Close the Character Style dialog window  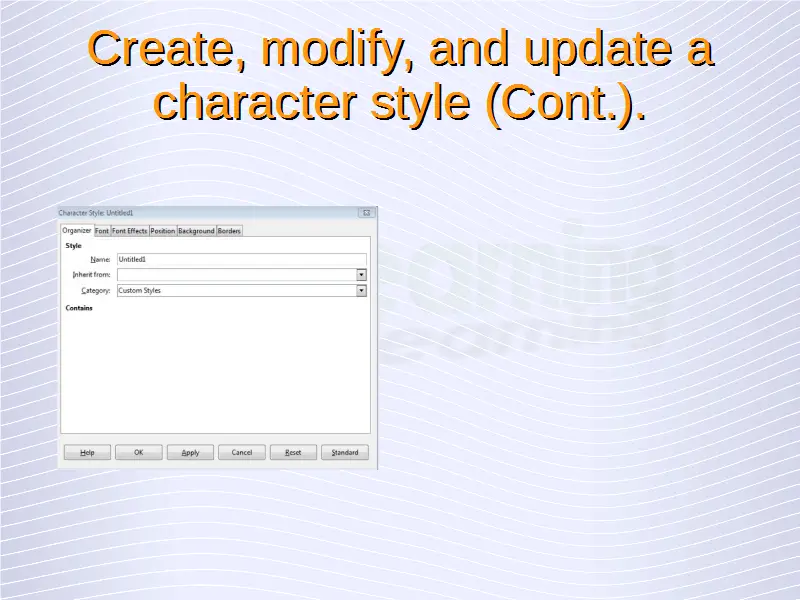[366, 213]
